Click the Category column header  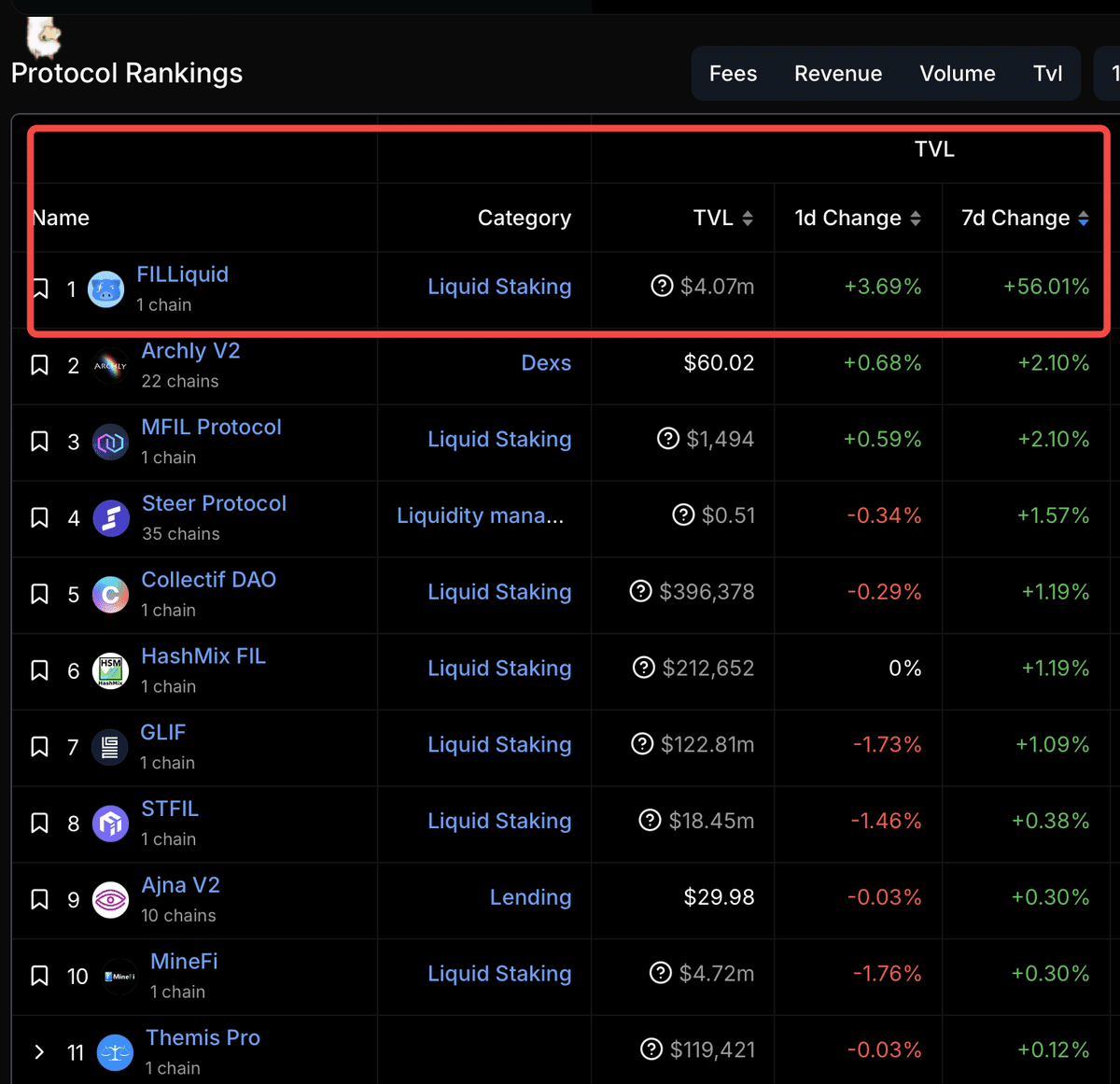coord(525,218)
